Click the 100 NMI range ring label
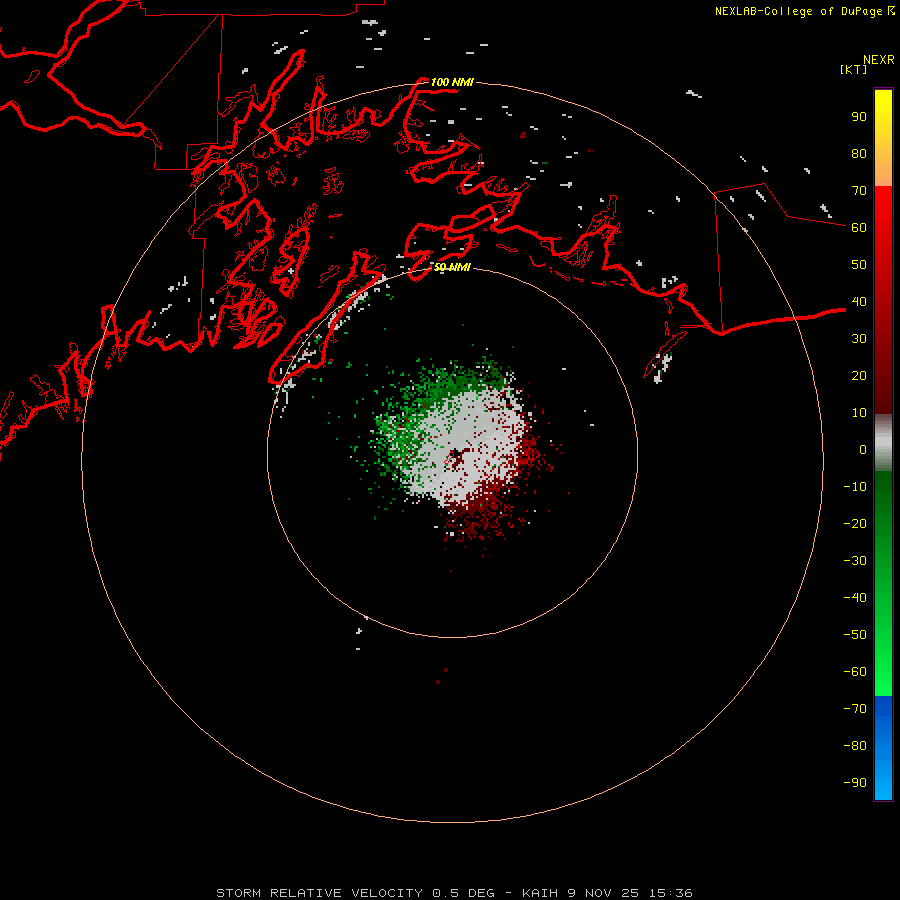 452,82
